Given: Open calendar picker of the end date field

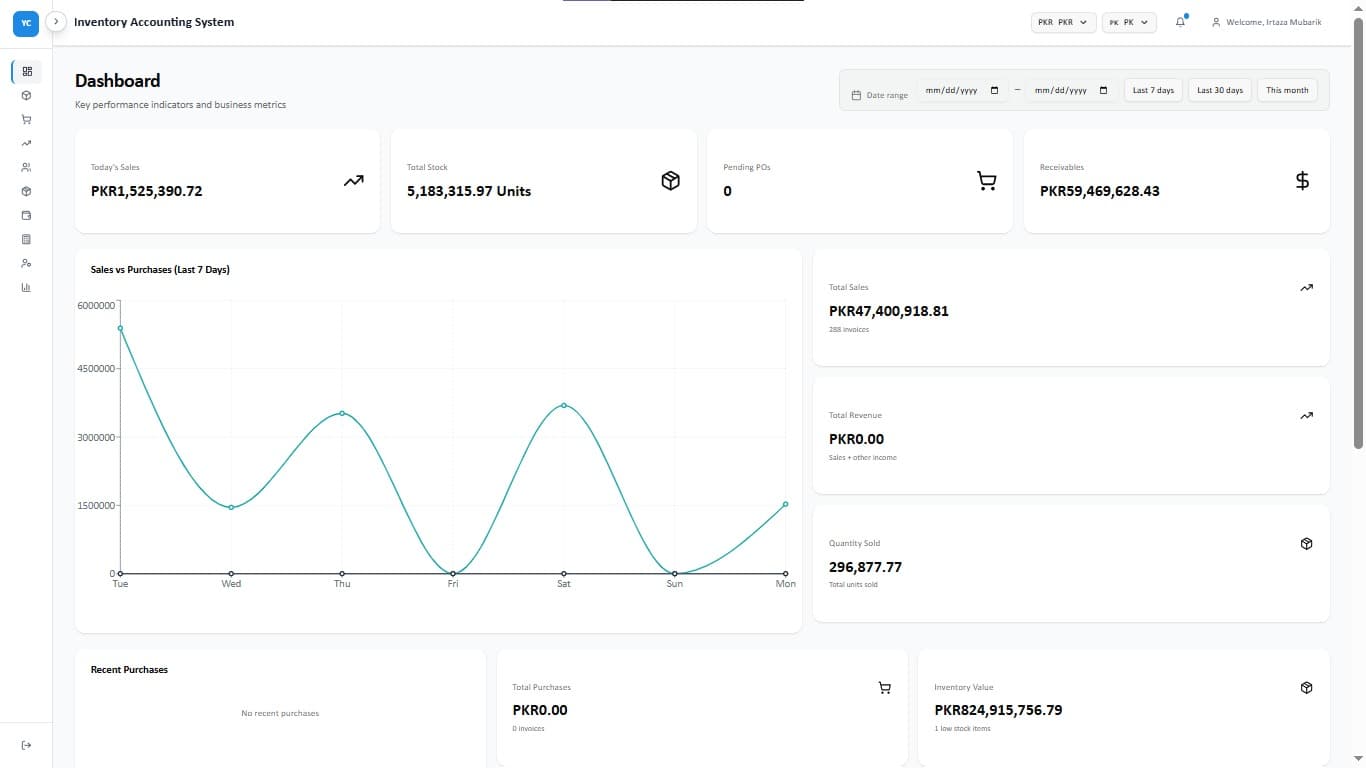Looking at the screenshot, I should (x=1103, y=90).
